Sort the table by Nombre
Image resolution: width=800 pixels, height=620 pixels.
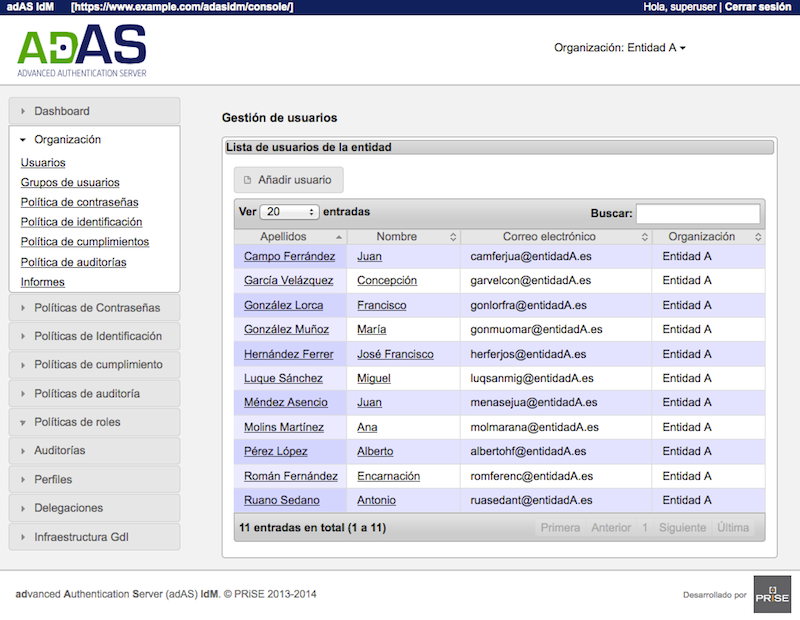(404, 237)
